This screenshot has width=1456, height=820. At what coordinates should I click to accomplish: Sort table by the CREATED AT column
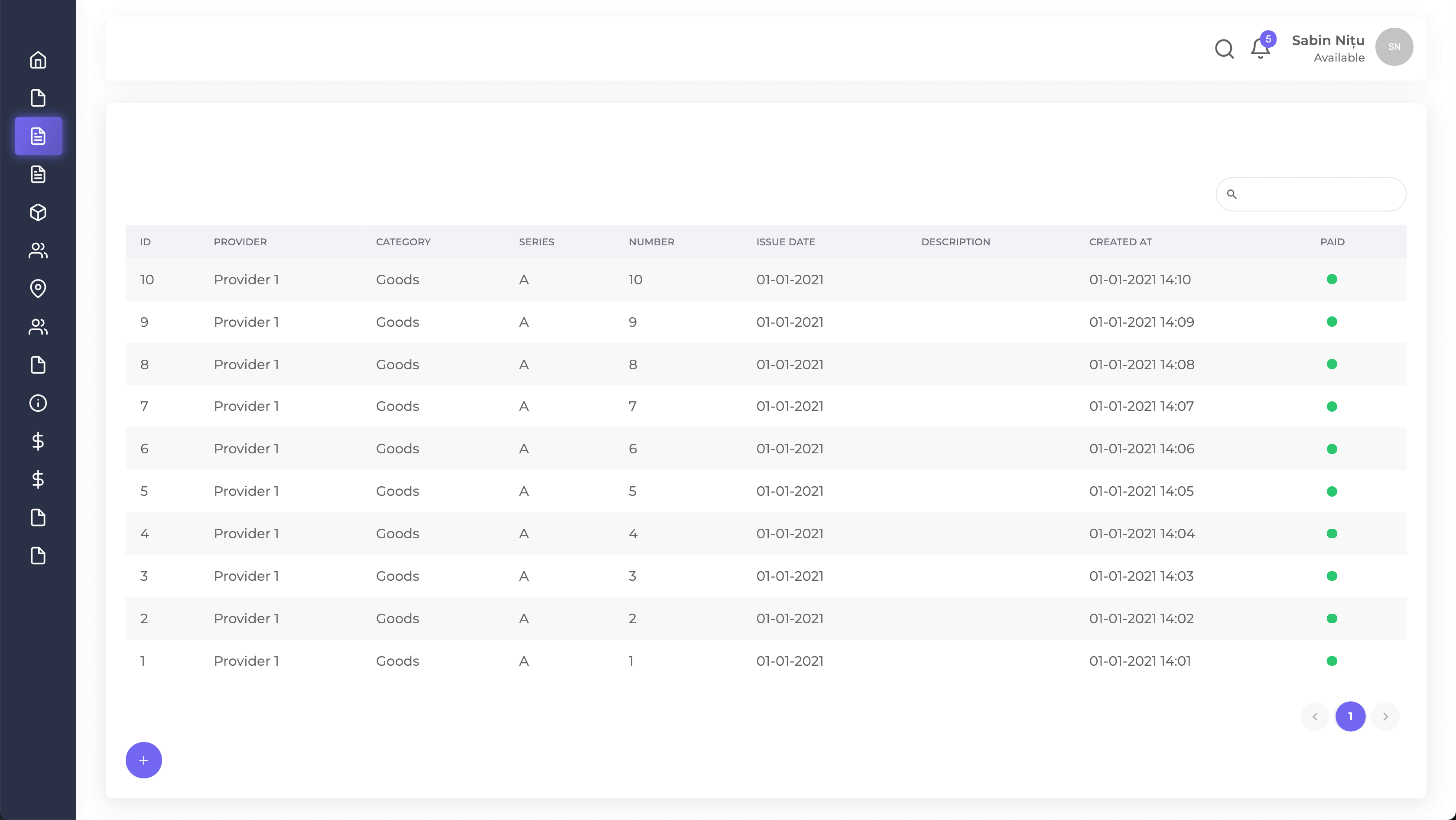[x=1120, y=241]
